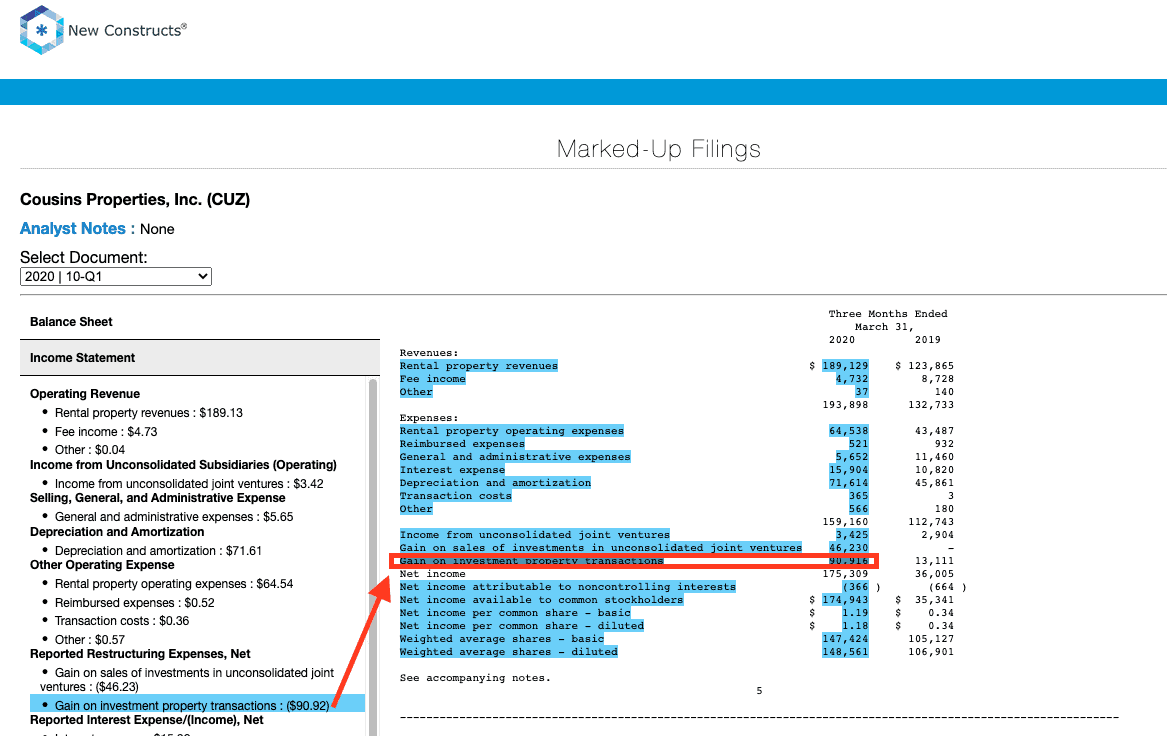Click 'Reported Interest Expense/(Income), Net' heading
This screenshot has height=736, width=1167.
(147, 720)
